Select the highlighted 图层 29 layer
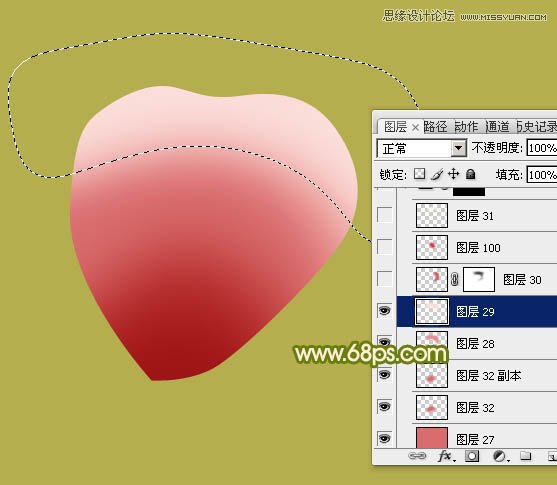Screen dimensions: 557x485 [x=477, y=311]
